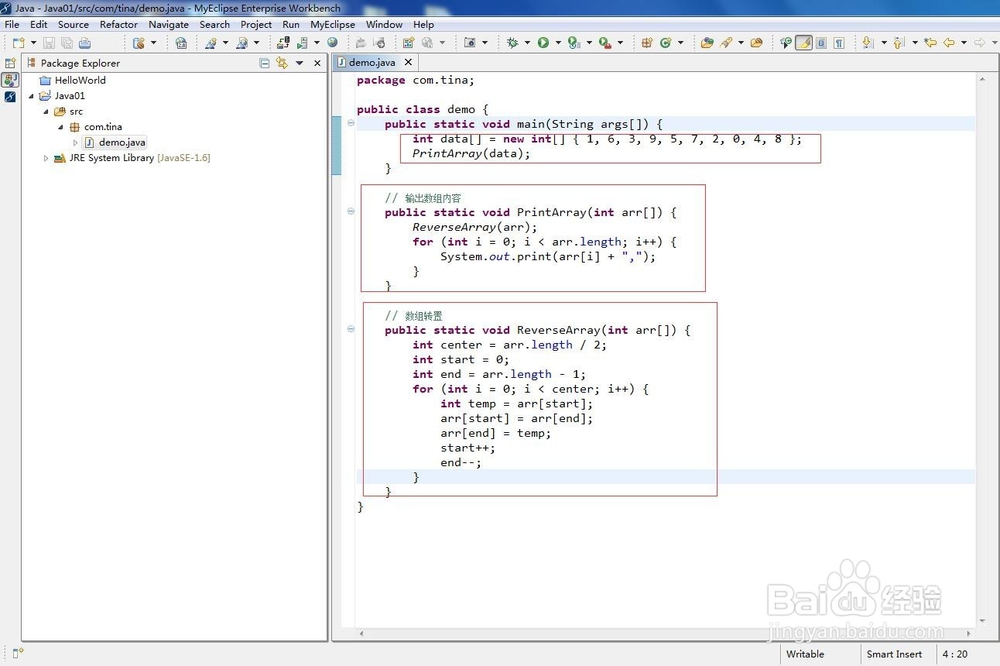Click the capture screenshot camera icon
This screenshot has height=666, width=1000.
(x=469, y=43)
